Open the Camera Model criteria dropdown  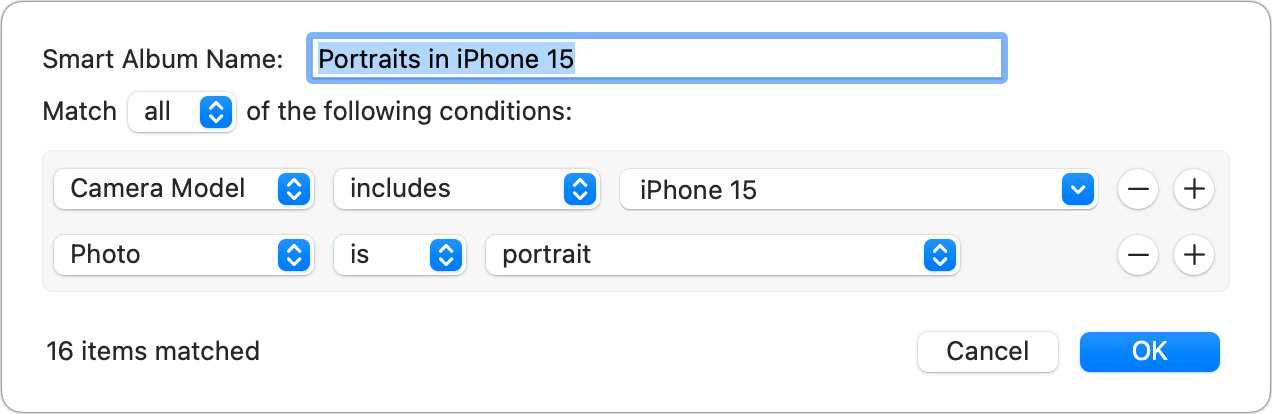tap(184, 189)
